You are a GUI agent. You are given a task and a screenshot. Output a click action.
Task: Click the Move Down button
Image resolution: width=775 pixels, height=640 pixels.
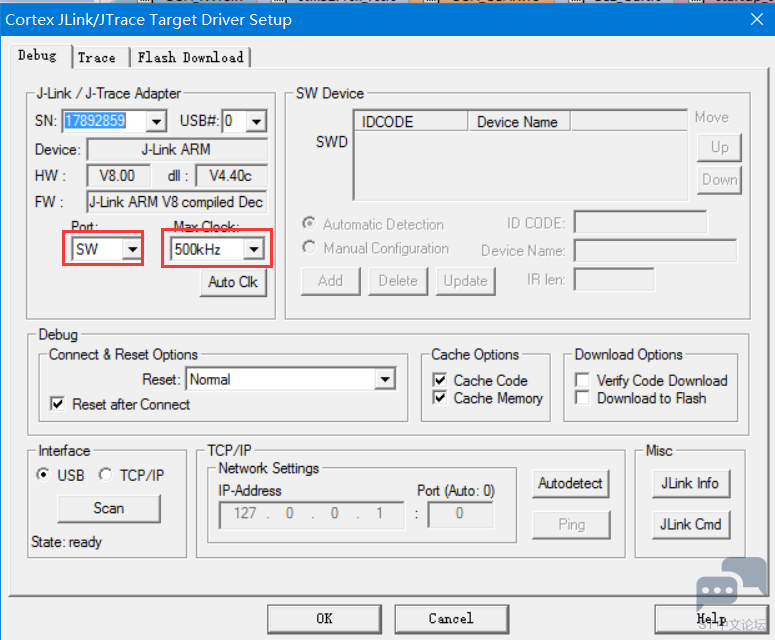[719, 180]
